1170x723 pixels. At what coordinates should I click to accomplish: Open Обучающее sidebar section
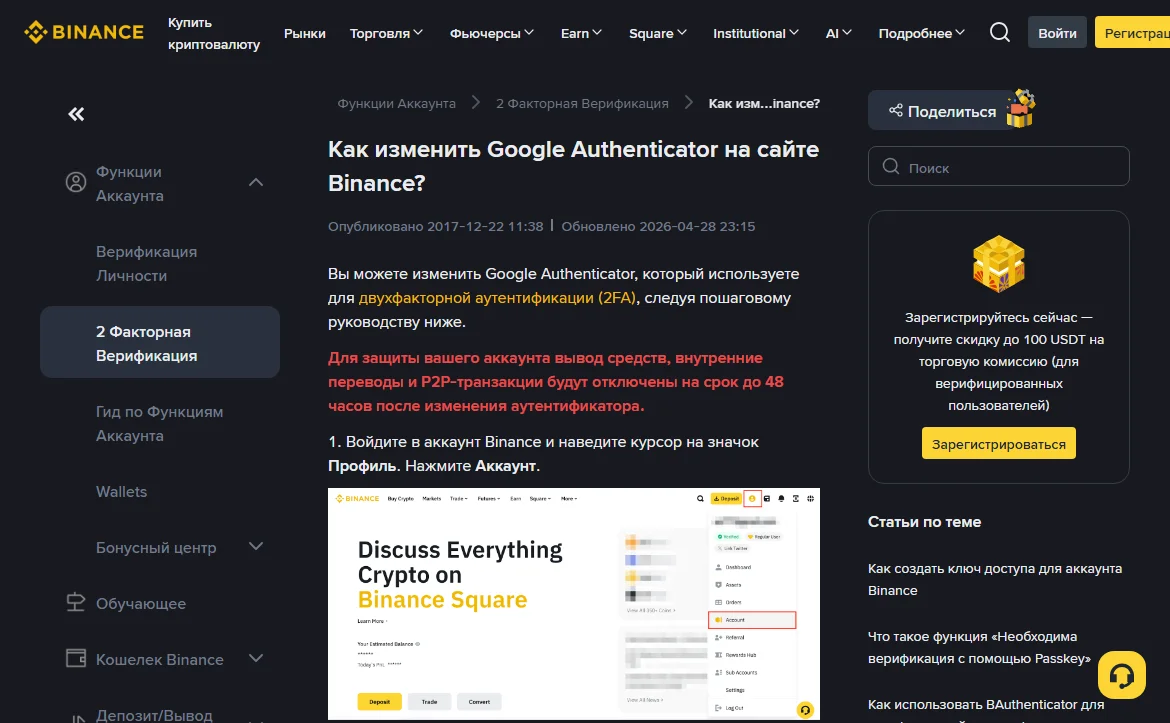(141, 603)
